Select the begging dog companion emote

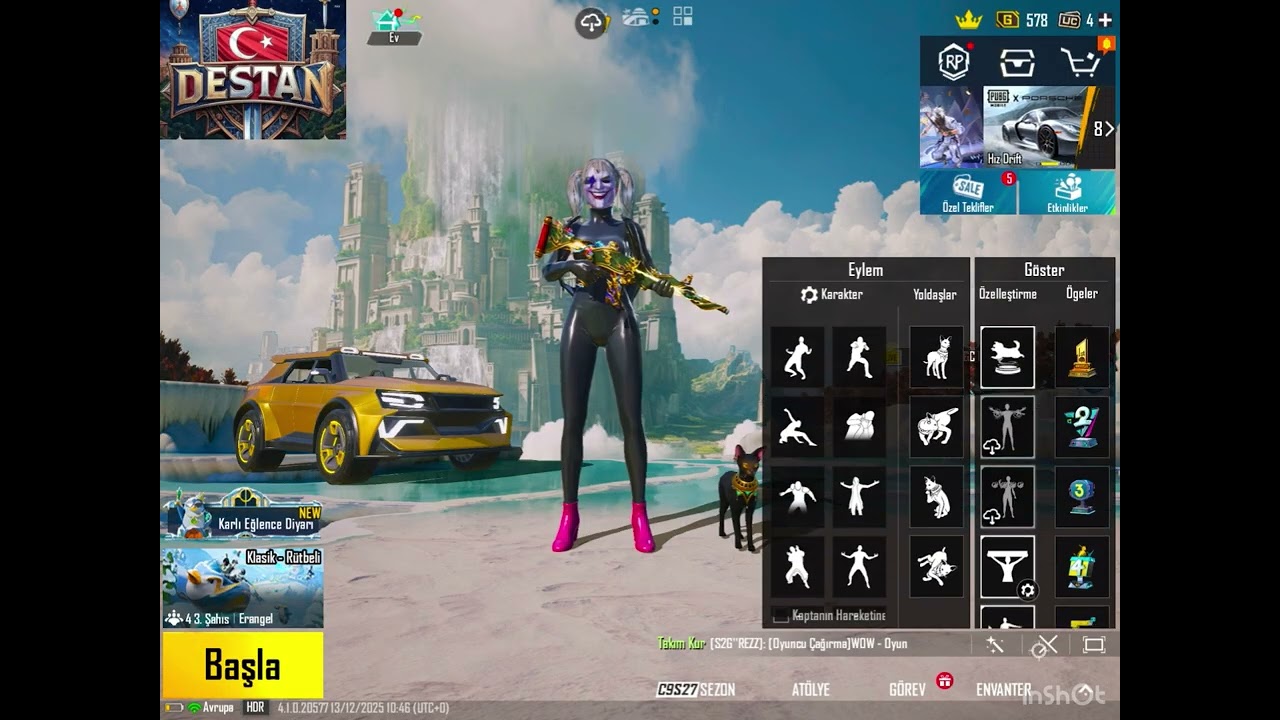937,497
